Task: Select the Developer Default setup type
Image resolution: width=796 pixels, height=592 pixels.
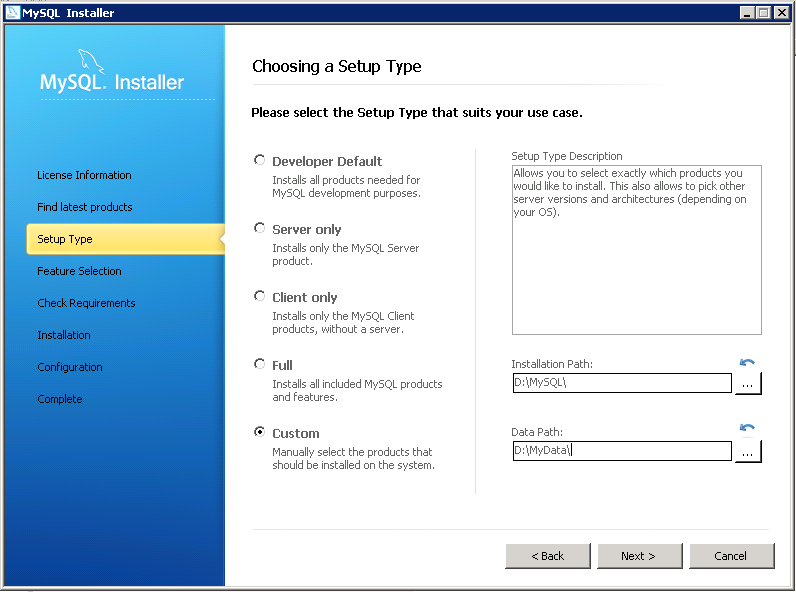Action: point(259,160)
